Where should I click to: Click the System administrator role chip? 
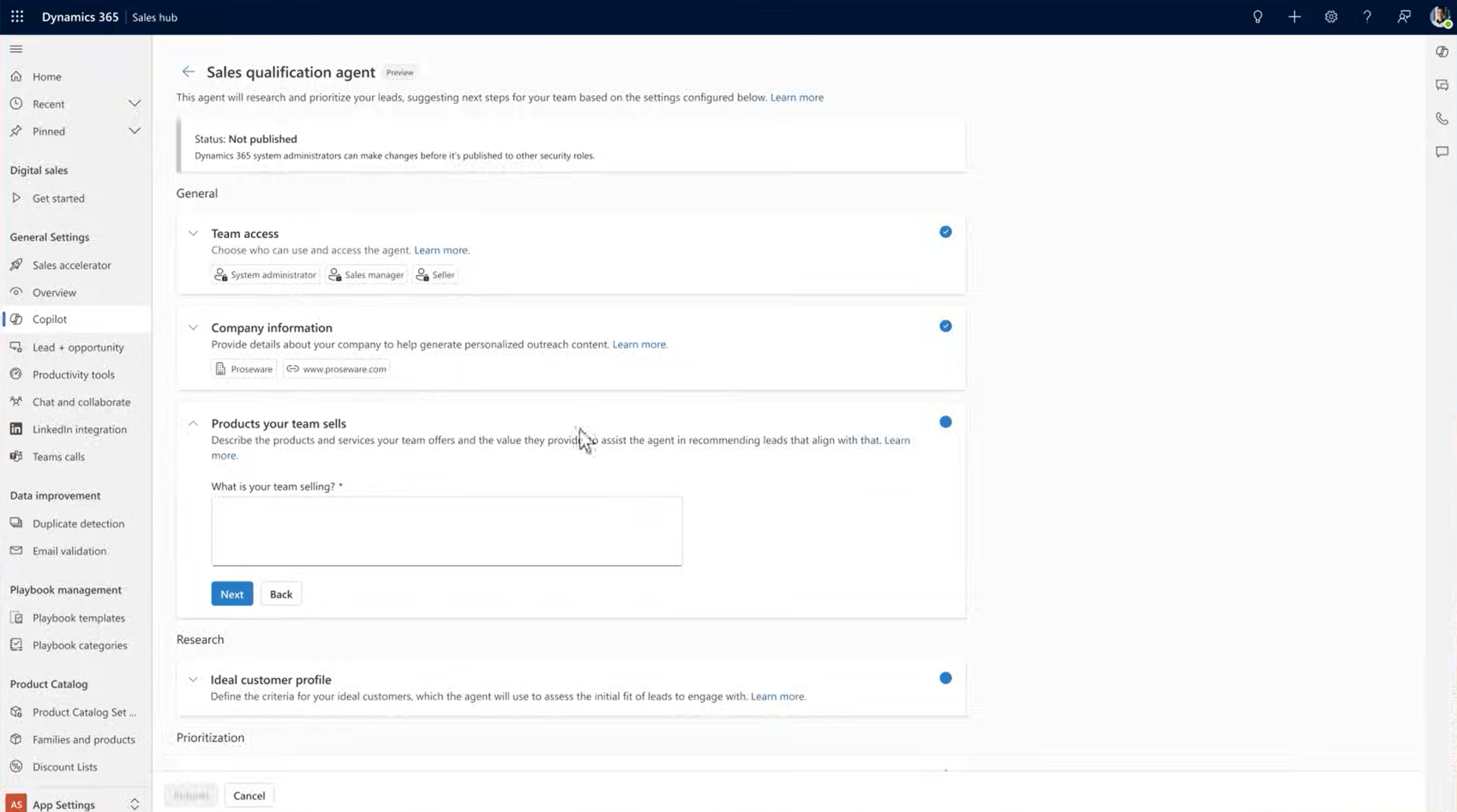click(266, 275)
